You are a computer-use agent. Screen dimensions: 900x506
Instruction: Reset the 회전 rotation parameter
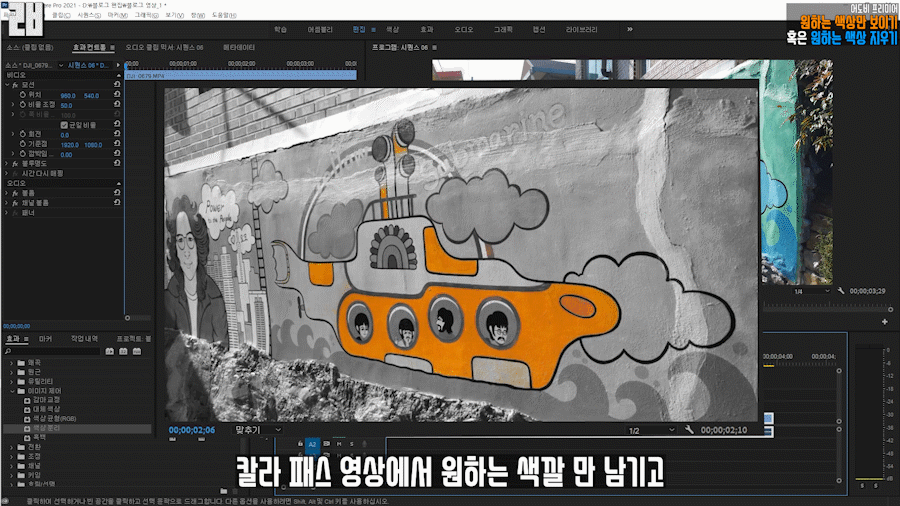point(117,134)
